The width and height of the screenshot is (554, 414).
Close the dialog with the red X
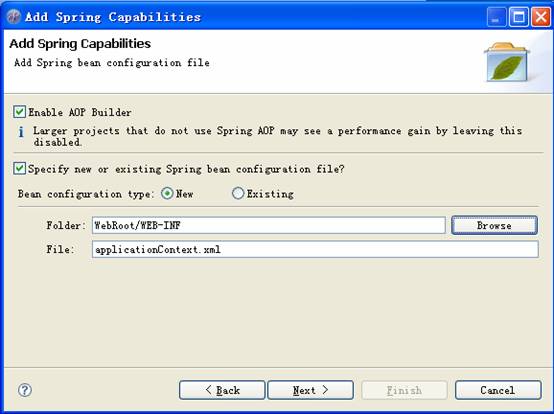point(541,17)
